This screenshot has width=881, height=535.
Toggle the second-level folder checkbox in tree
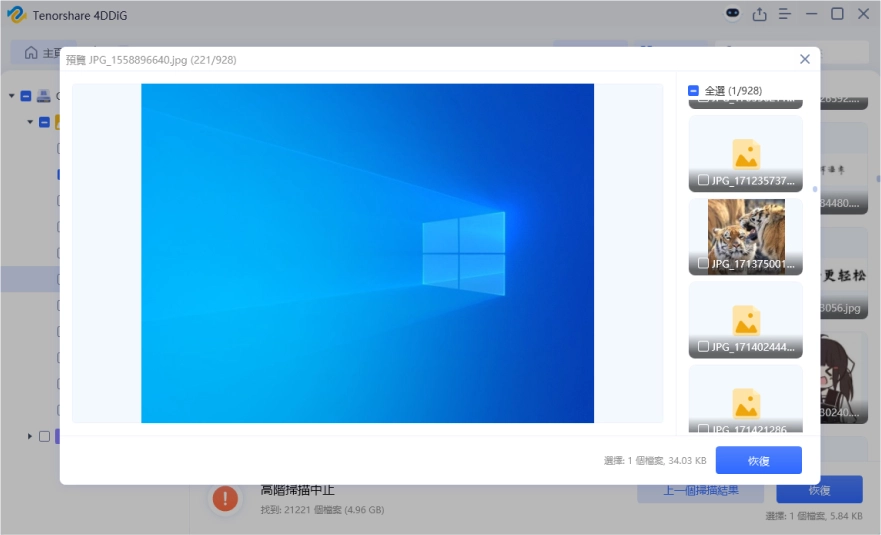click(x=44, y=122)
